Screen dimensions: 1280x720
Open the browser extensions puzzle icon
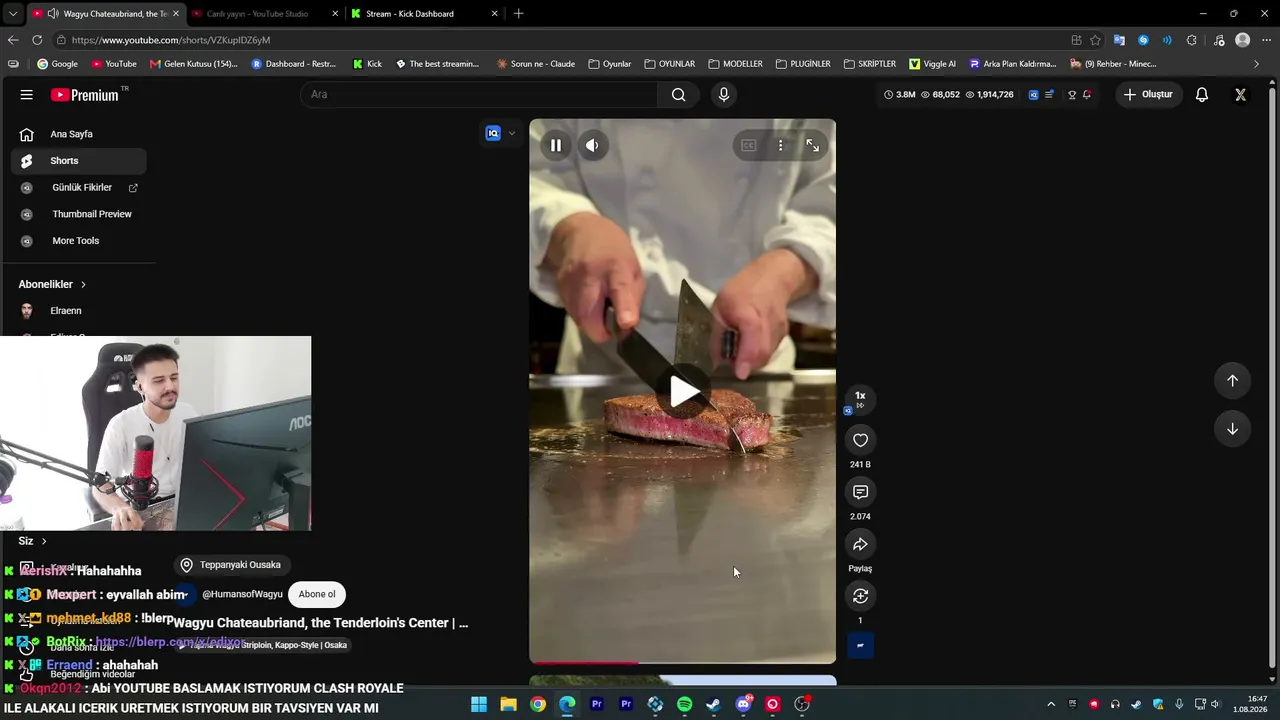point(1191,40)
